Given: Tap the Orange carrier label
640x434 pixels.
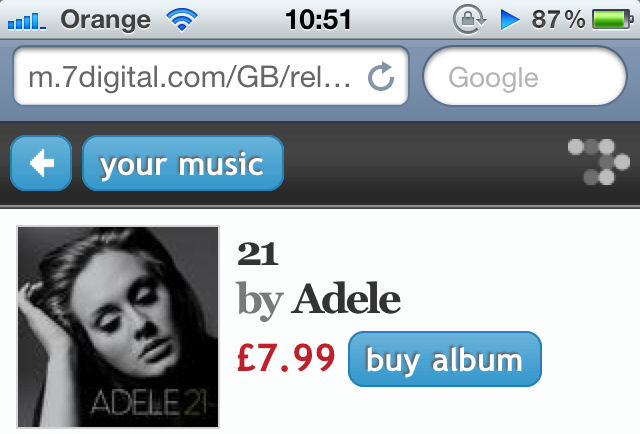Looking at the screenshot, I should [x=106, y=20].
